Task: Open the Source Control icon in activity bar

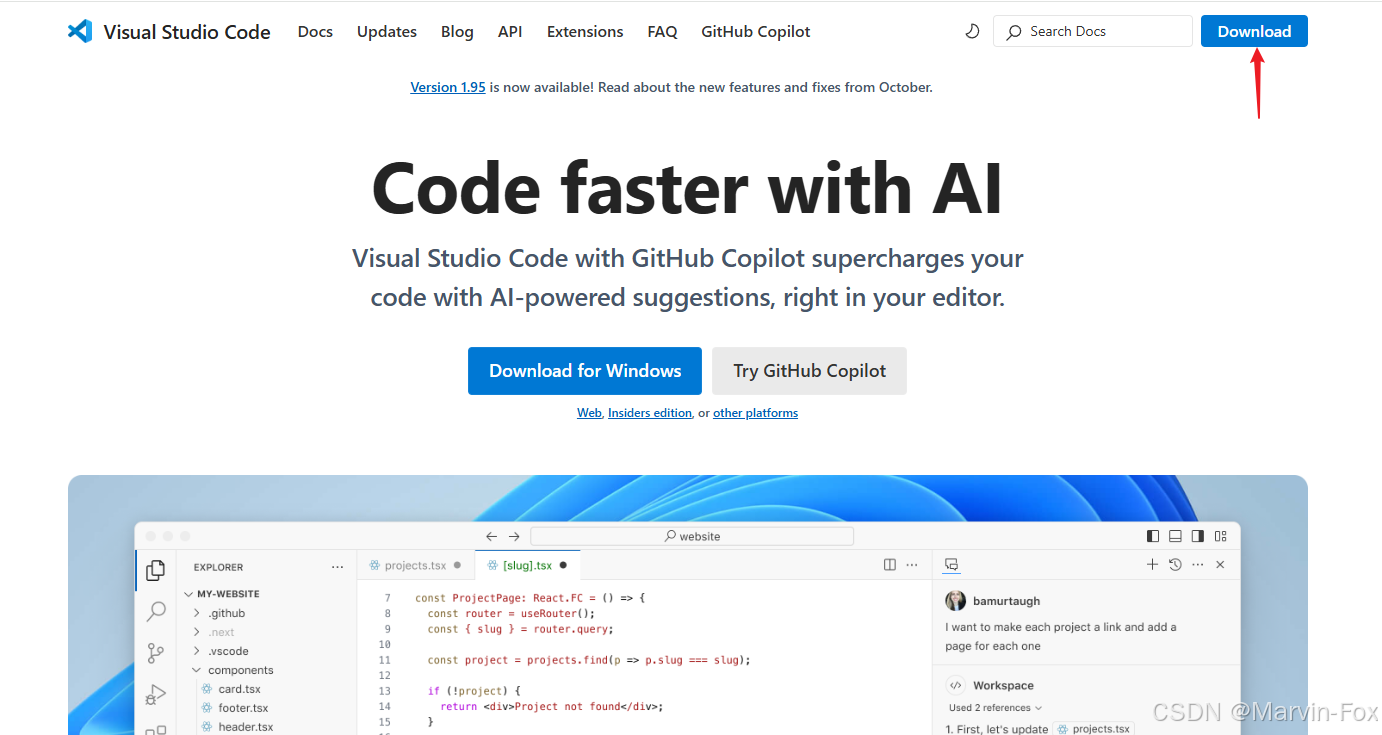Action: [156, 653]
